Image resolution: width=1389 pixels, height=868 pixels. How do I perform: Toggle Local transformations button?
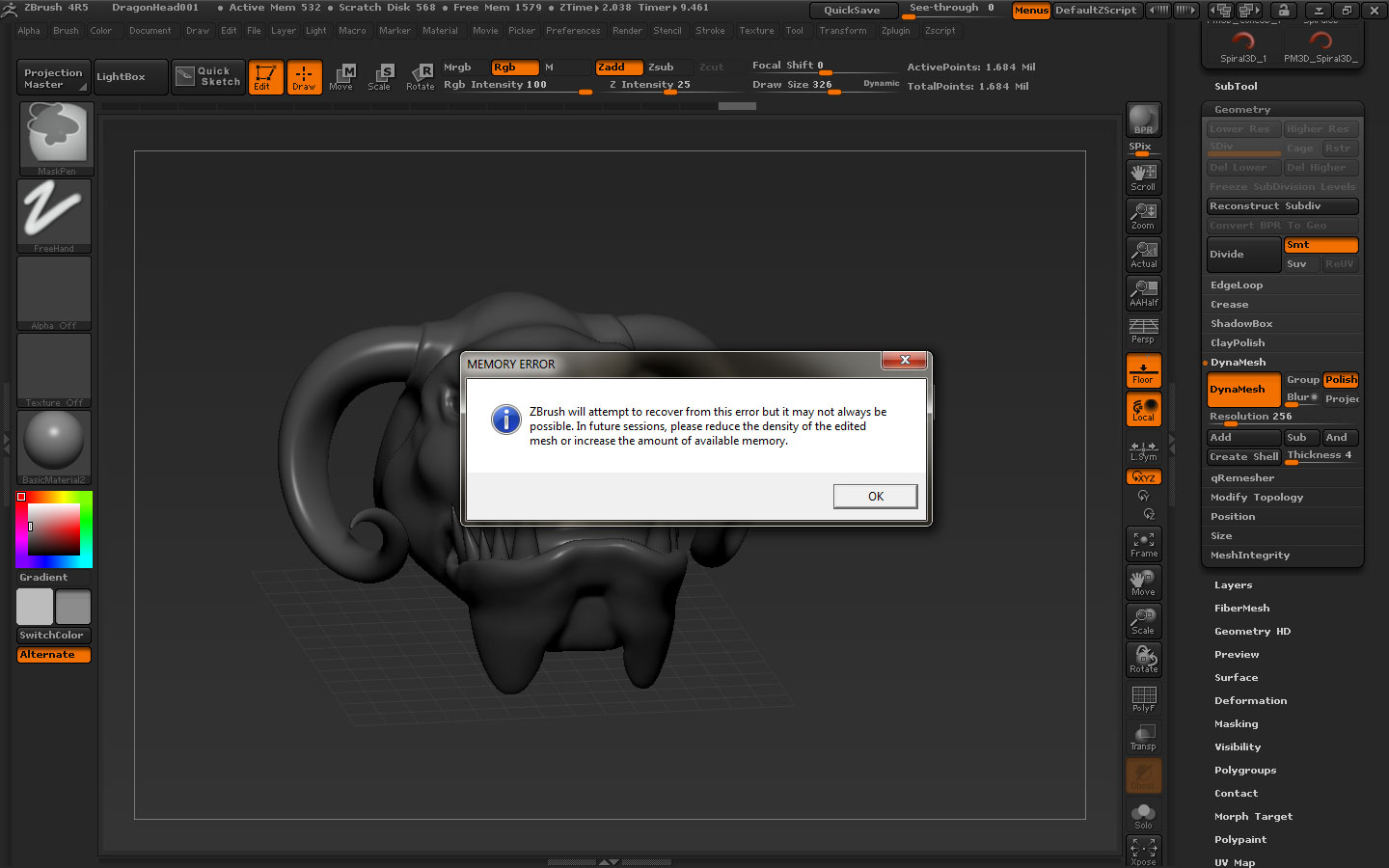click(x=1143, y=409)
